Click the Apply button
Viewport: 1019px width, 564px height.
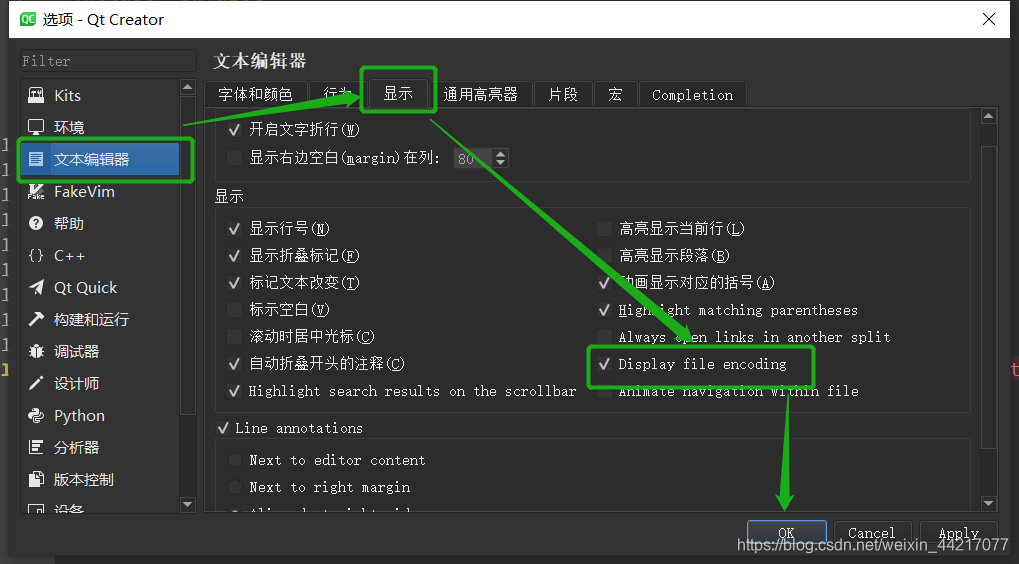(959, 533)
